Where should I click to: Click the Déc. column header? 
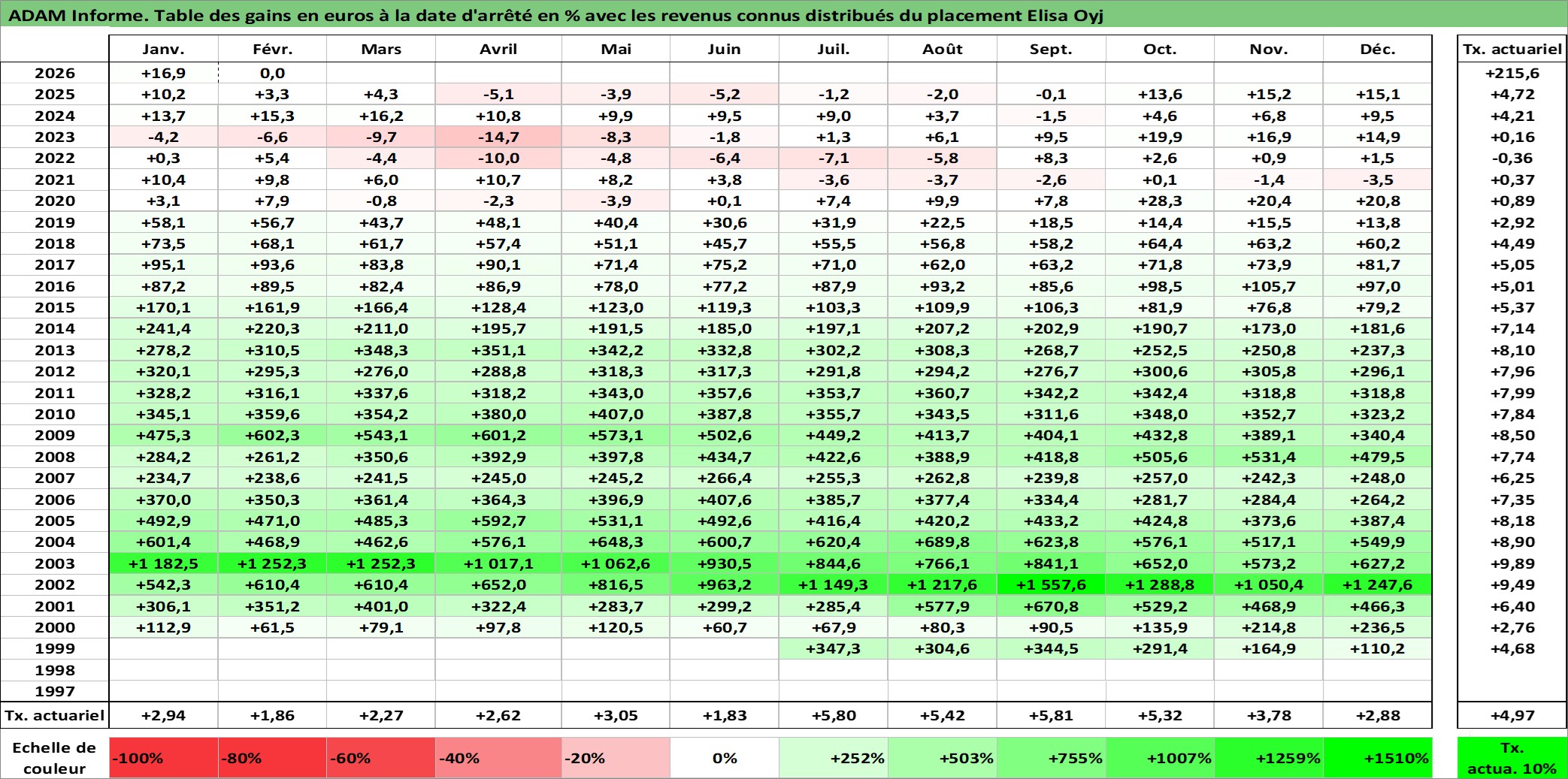tap(1378, 49)
